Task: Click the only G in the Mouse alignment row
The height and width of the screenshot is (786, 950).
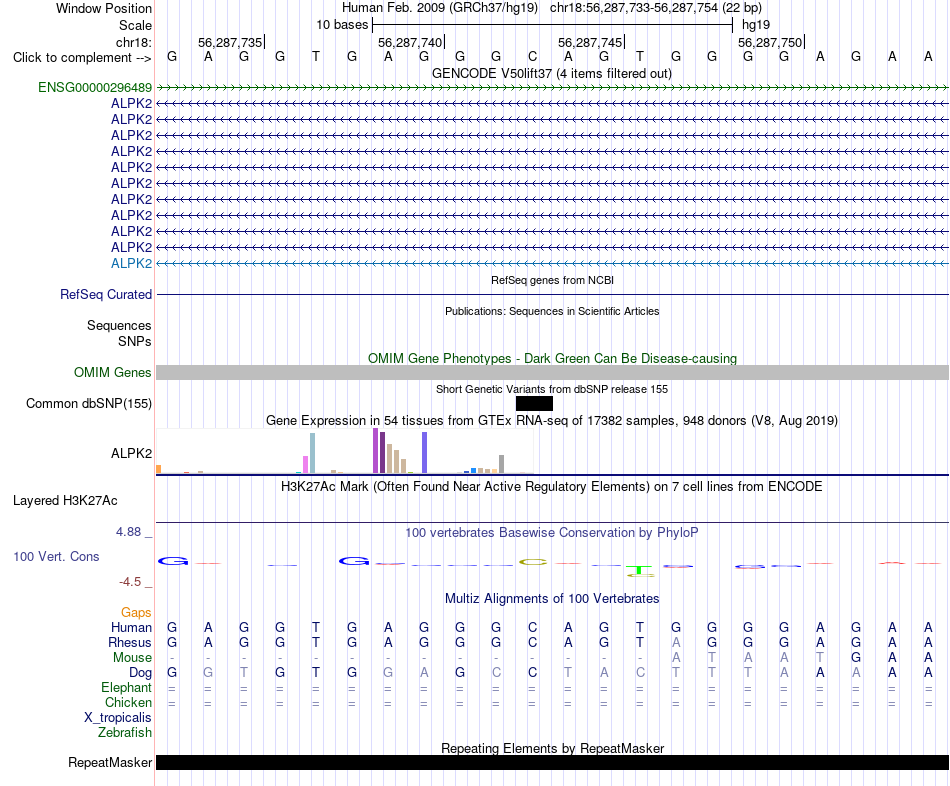Action: click(x=855, y=658)
